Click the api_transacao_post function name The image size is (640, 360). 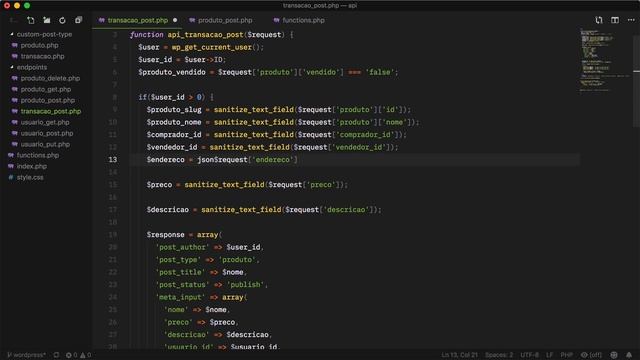coord(205,35)
